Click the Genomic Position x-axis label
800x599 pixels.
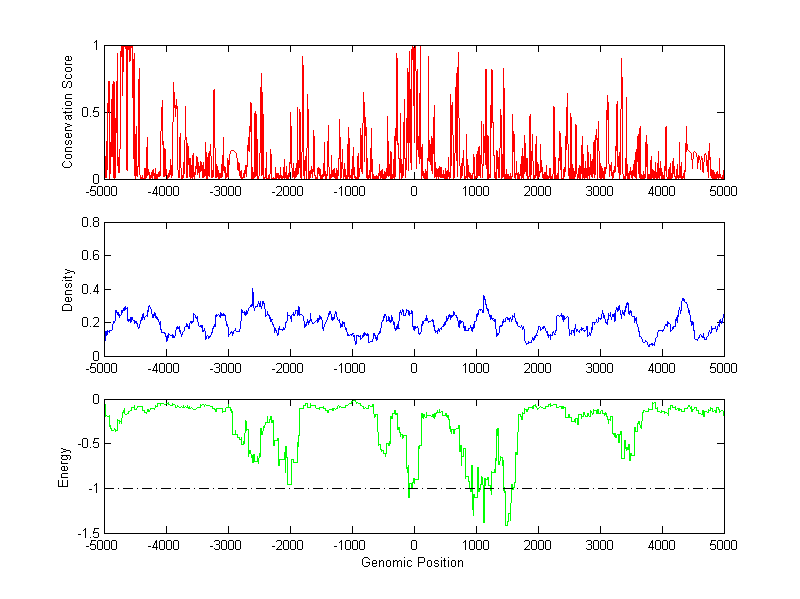[413, 562]
